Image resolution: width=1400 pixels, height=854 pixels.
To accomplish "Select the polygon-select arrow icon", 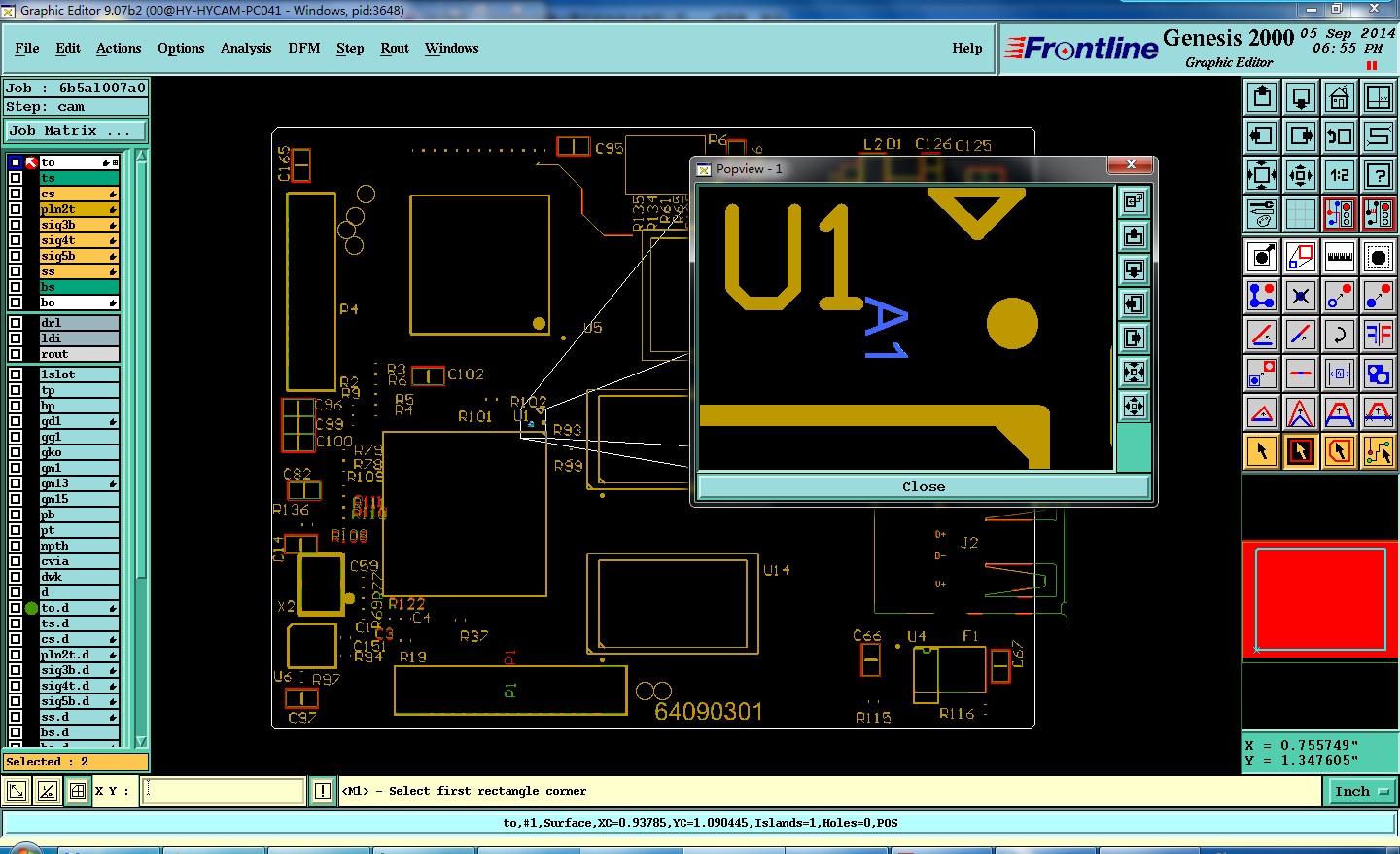I will pyautogui.click(x=1340, y=451).
